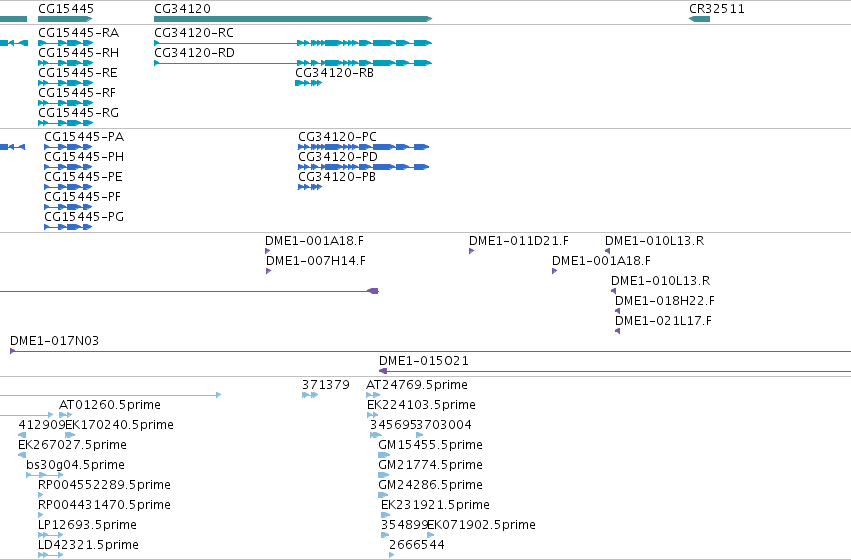Select transcript CG15445-RA
Image resolution: width=851 pixels, height=560 pixels.
(x=78, y=33)
